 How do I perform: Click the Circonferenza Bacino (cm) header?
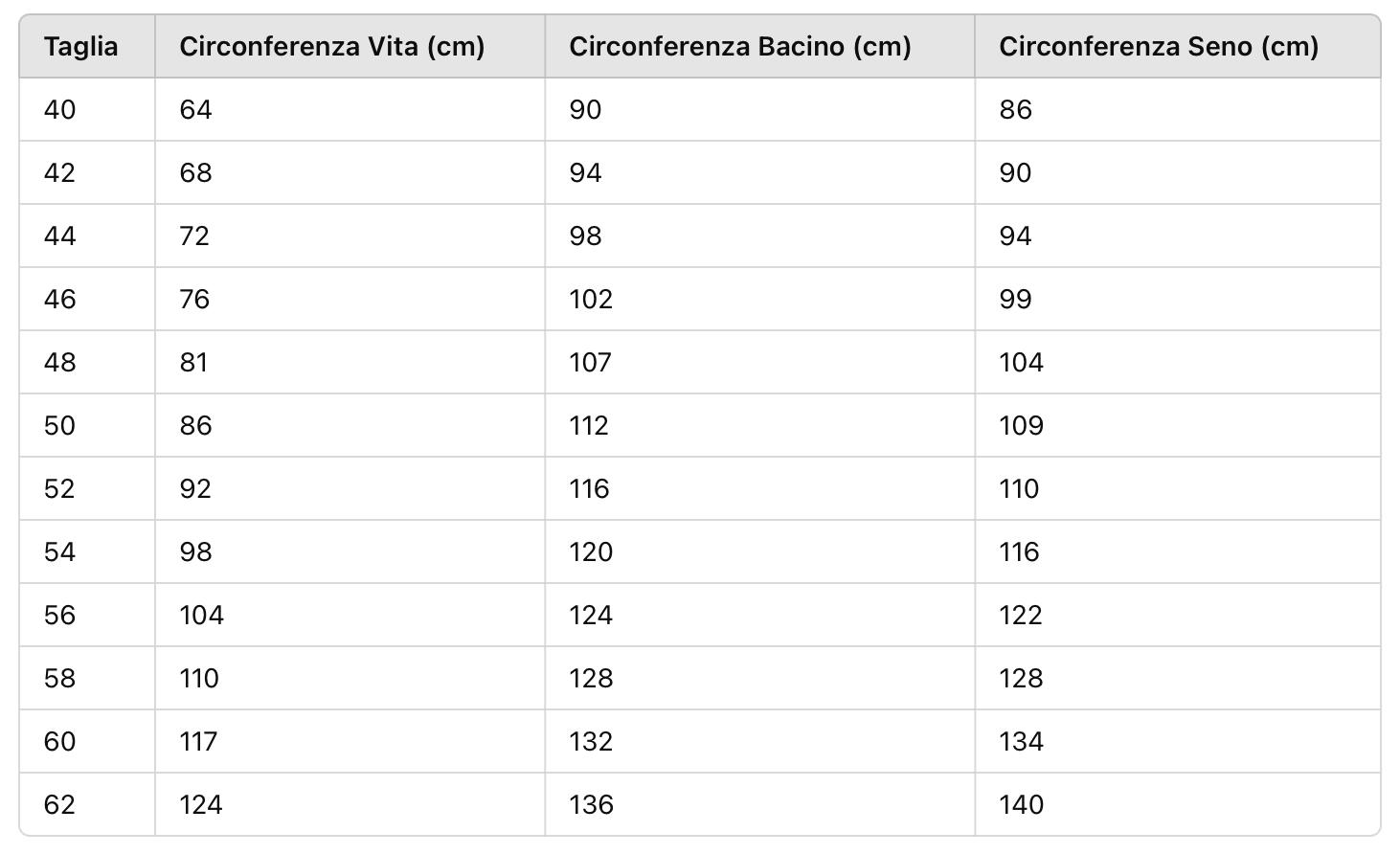click(739, 46)
